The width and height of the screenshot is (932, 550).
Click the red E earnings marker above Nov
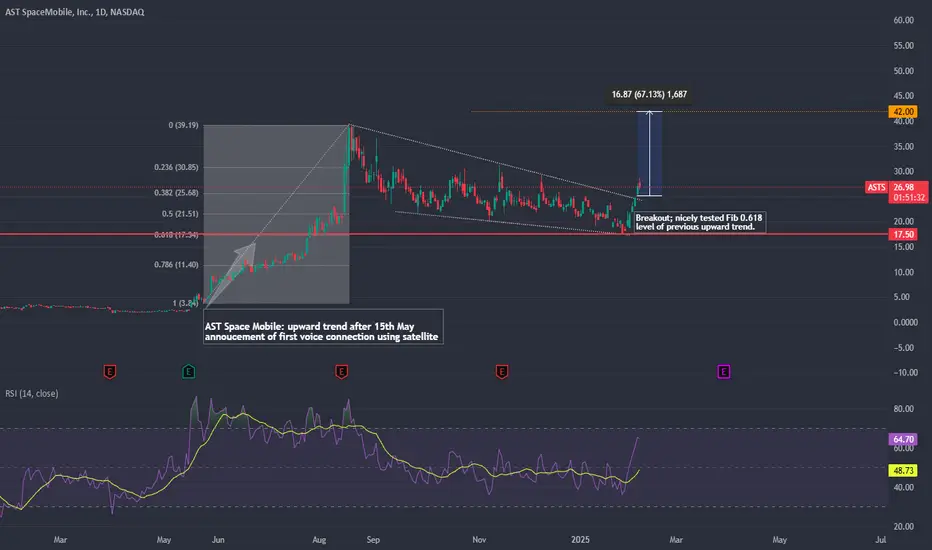click(502, 372)
